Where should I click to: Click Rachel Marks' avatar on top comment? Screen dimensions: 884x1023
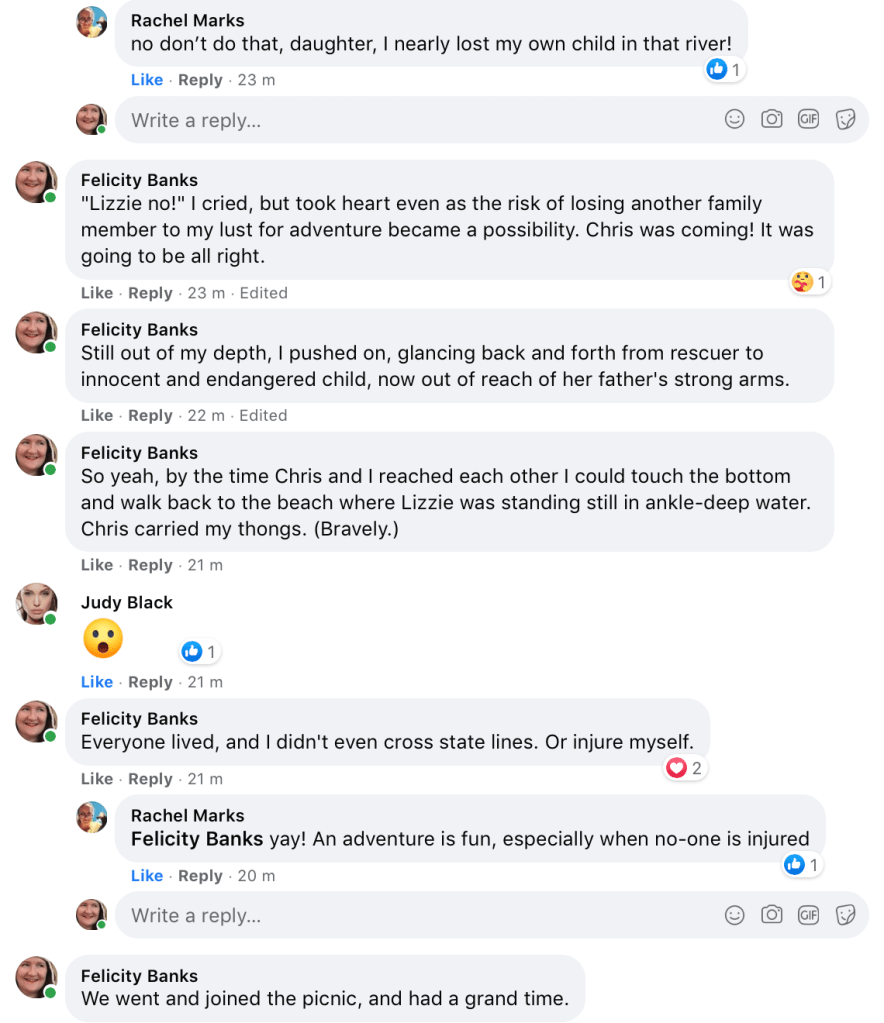92,21
